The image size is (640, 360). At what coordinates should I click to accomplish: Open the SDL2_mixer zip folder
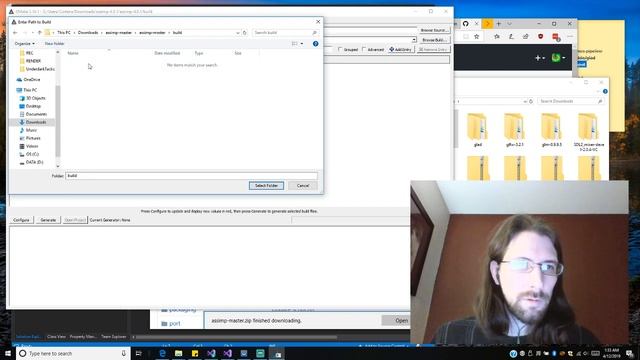pyautogui.click(x=589, y=133)
